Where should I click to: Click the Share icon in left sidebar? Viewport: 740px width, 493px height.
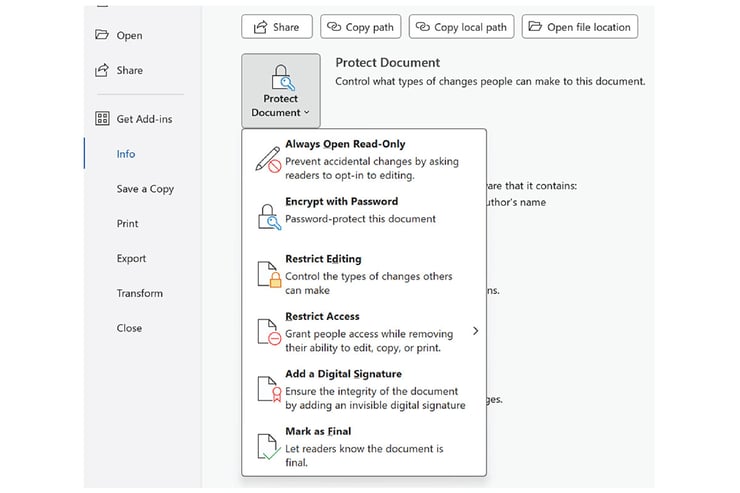(x=102, y=70)
